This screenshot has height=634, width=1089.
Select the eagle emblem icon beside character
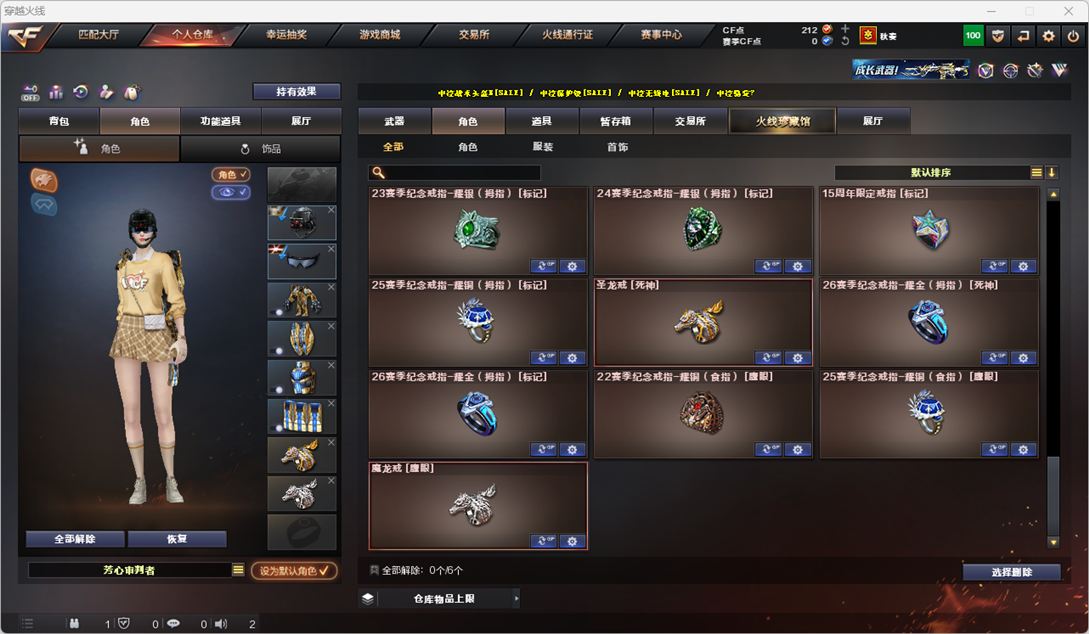point(44,181)
